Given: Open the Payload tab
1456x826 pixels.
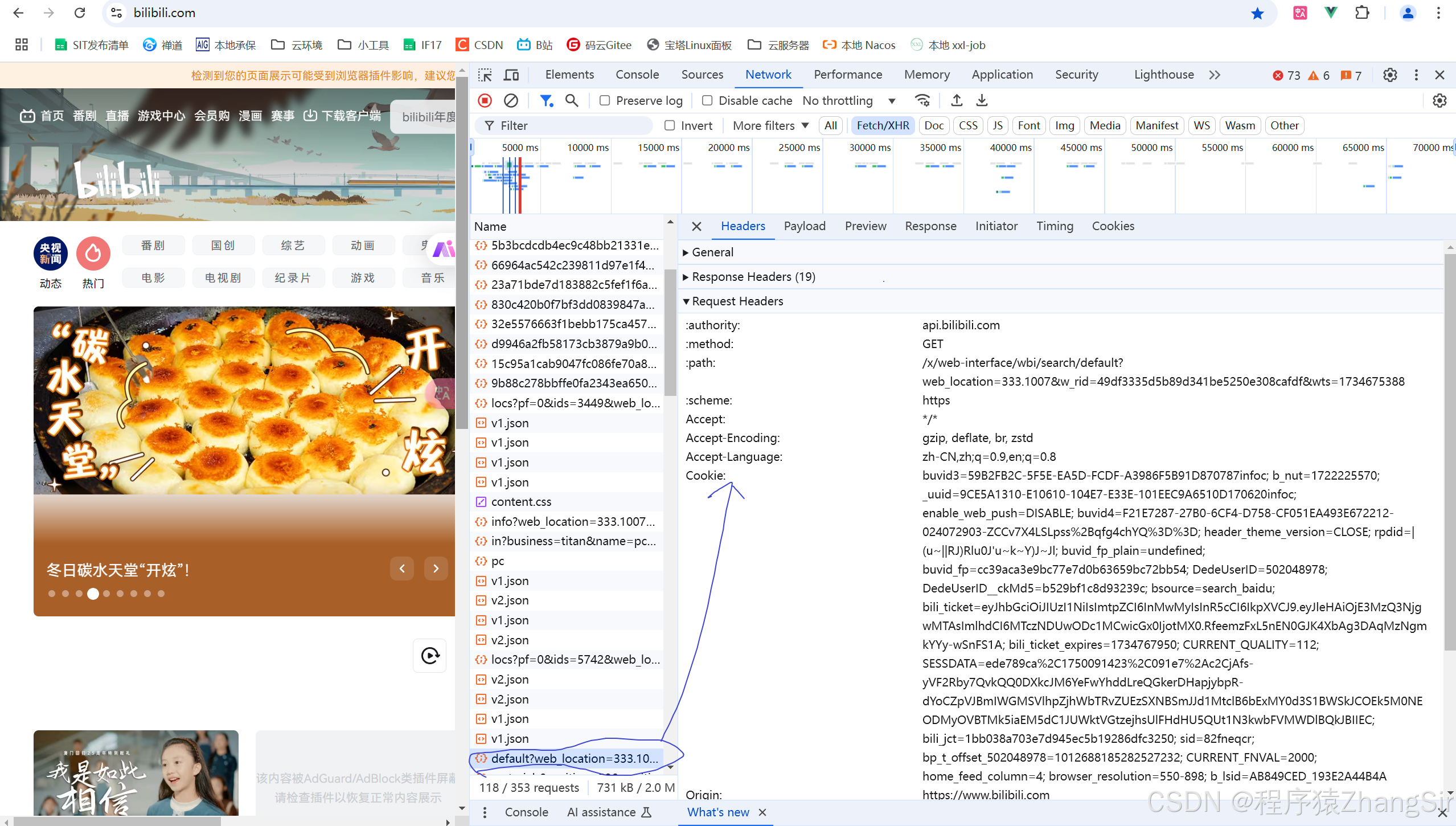Looking at the screenshot, I should click(804, 226).
